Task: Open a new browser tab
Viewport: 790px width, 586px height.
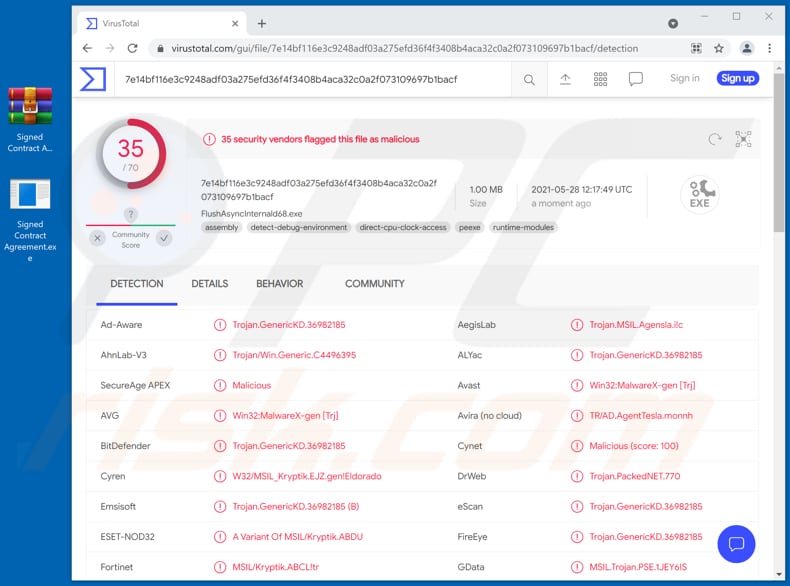Action: tap(261, 24)
